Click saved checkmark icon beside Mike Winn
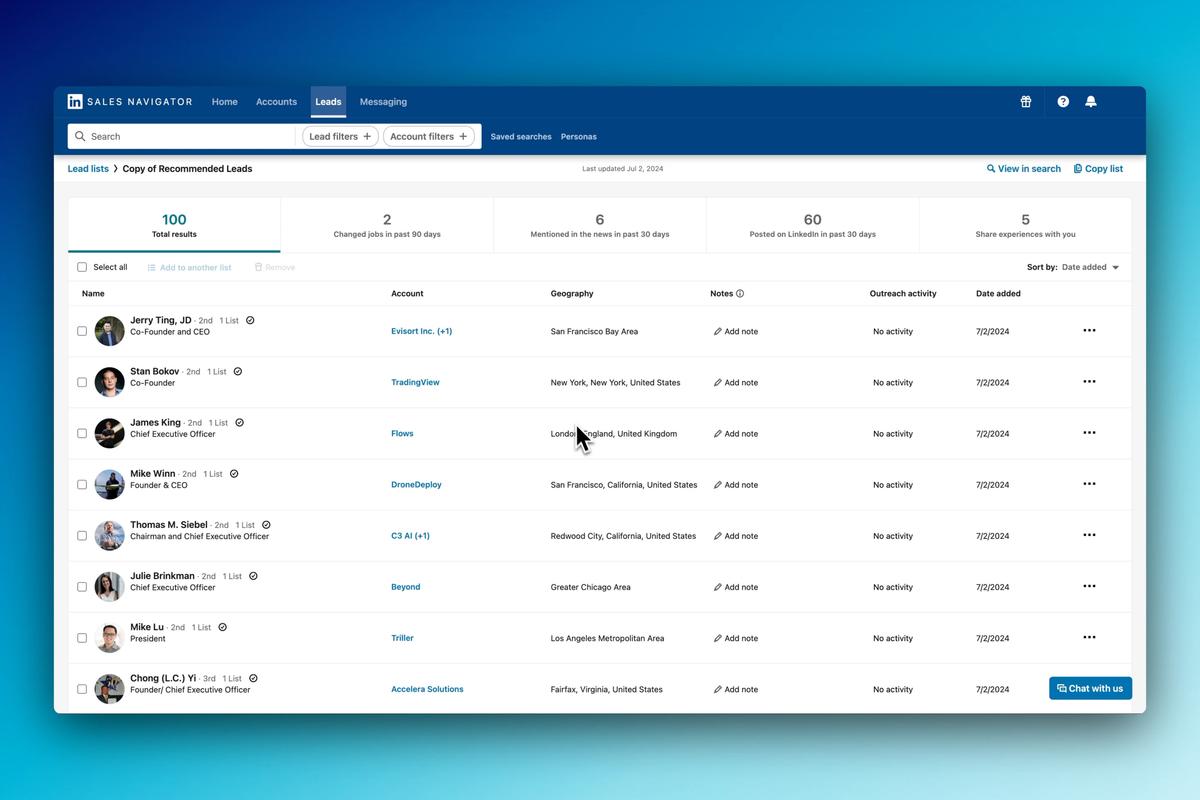1200x800 pixels. (x=234, y=473)
